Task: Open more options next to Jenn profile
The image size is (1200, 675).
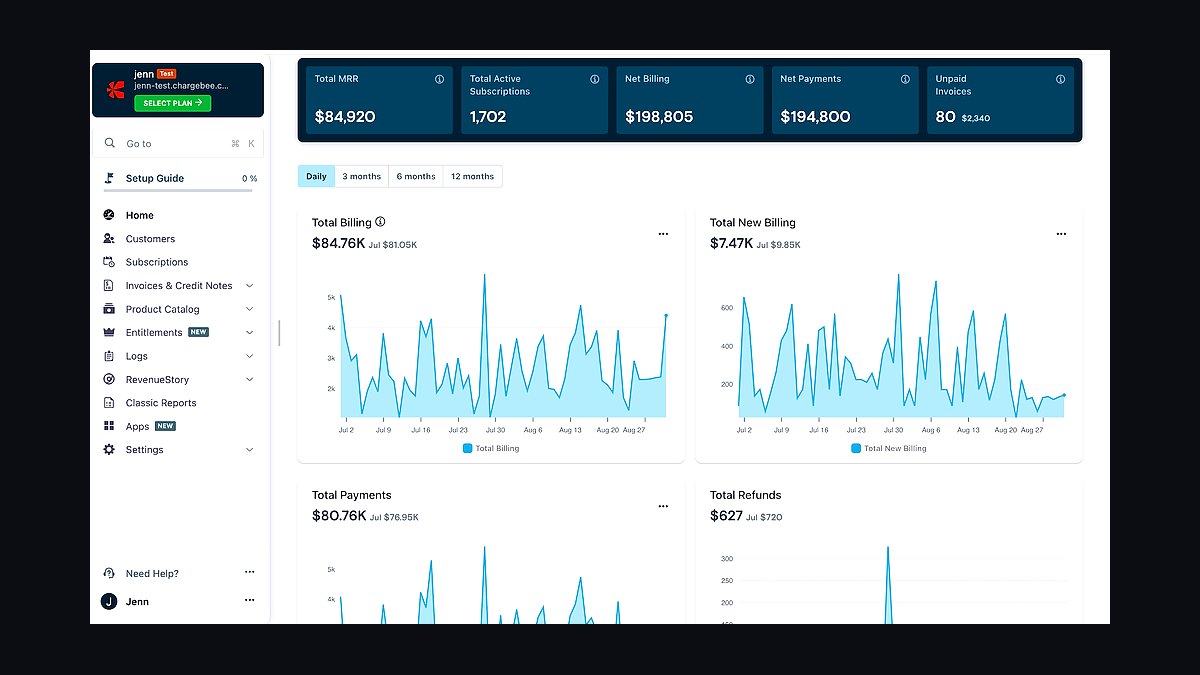Action: (250, 600)
